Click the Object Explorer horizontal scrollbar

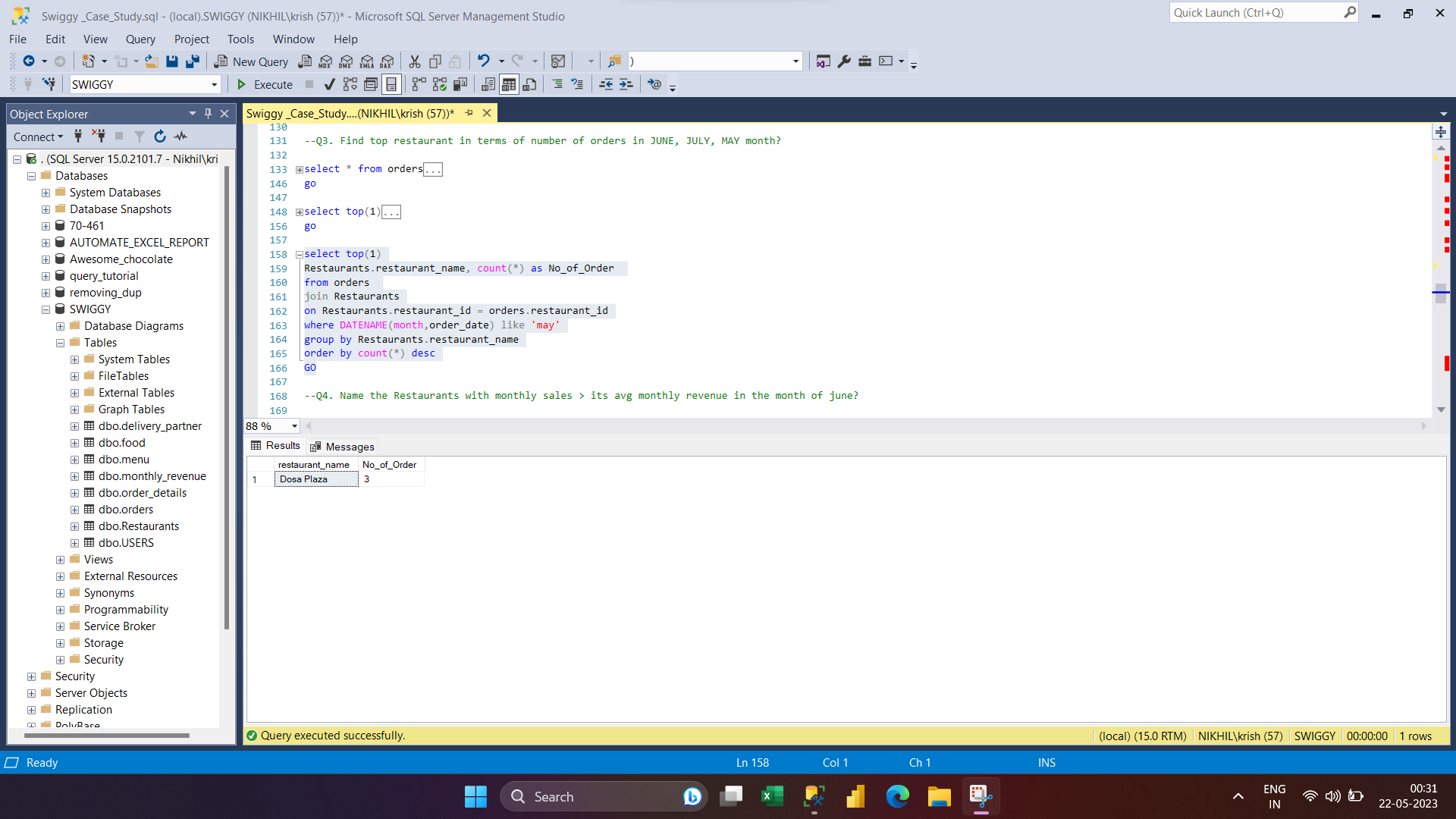point(106,736)
